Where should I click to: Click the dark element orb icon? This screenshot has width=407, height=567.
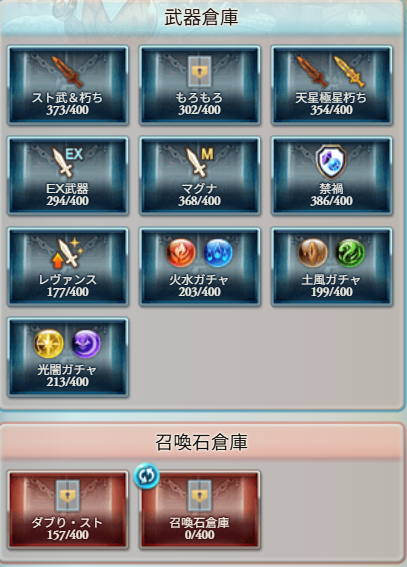[86, 343]
